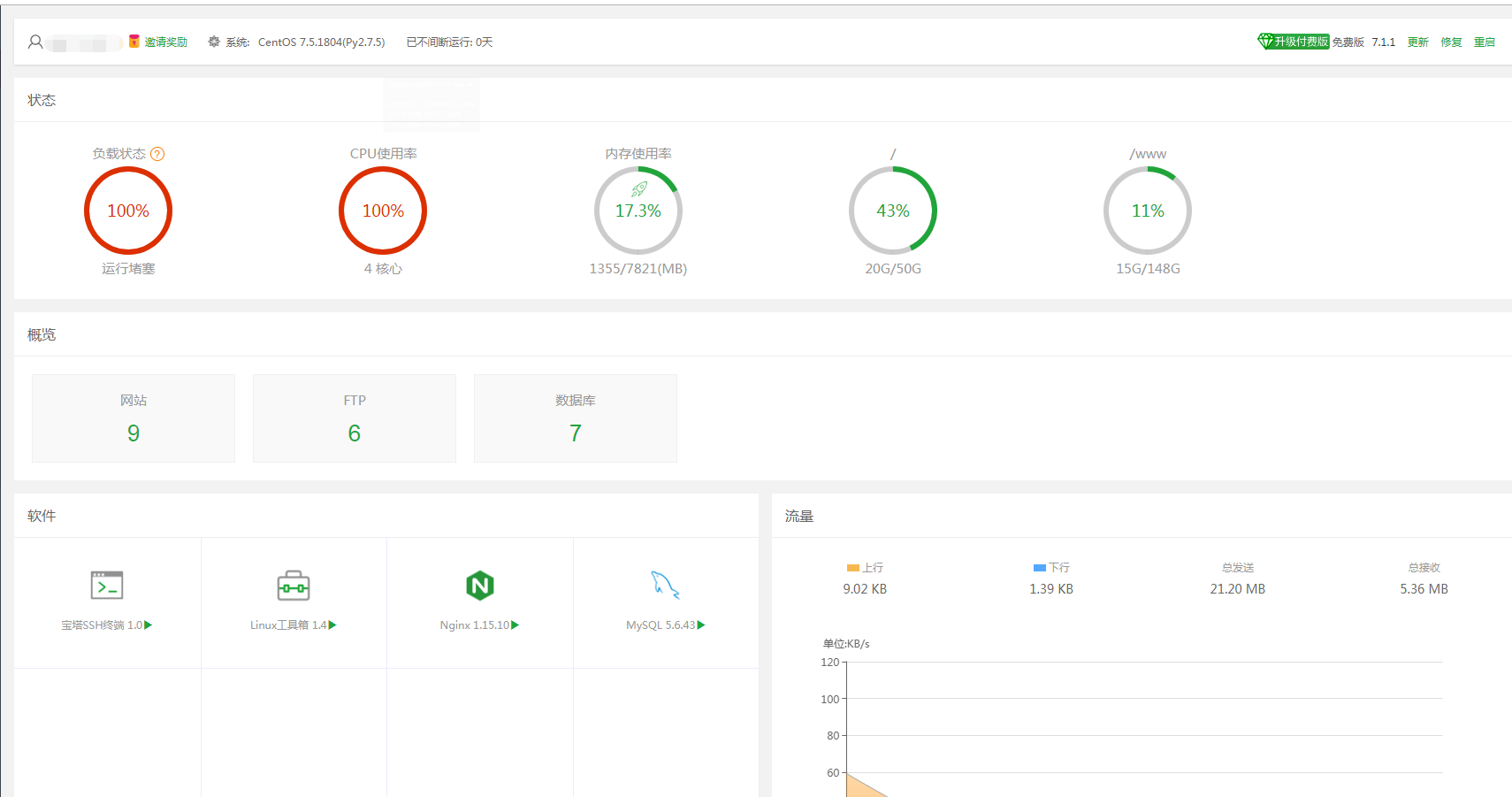Expand the arrow next to 宝塔SSH终端 1.0
Viewport: 1512px width, 797px height.
pos(149,625)
